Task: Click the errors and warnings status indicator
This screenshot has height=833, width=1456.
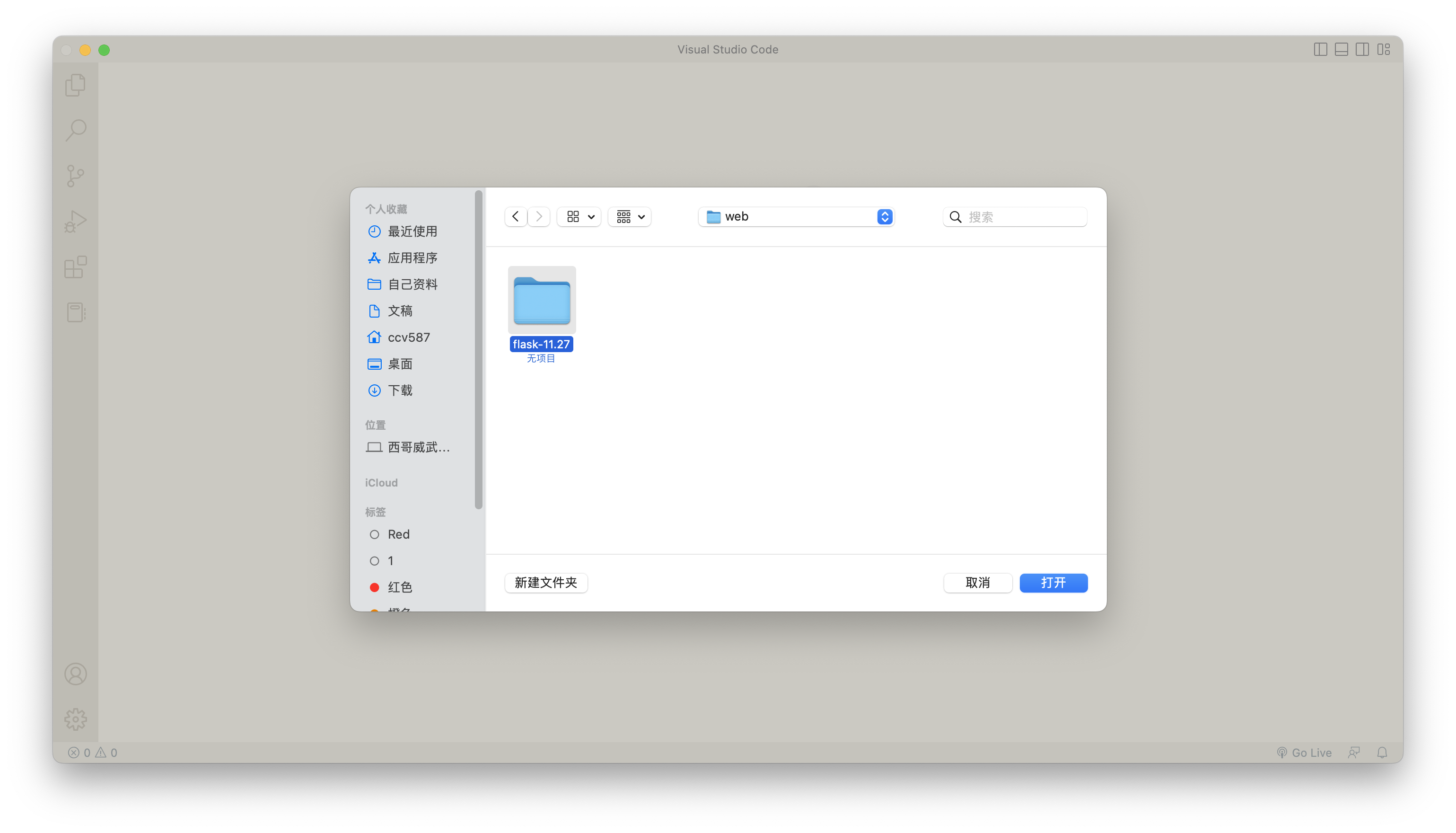Action: [x=93, y=753]
